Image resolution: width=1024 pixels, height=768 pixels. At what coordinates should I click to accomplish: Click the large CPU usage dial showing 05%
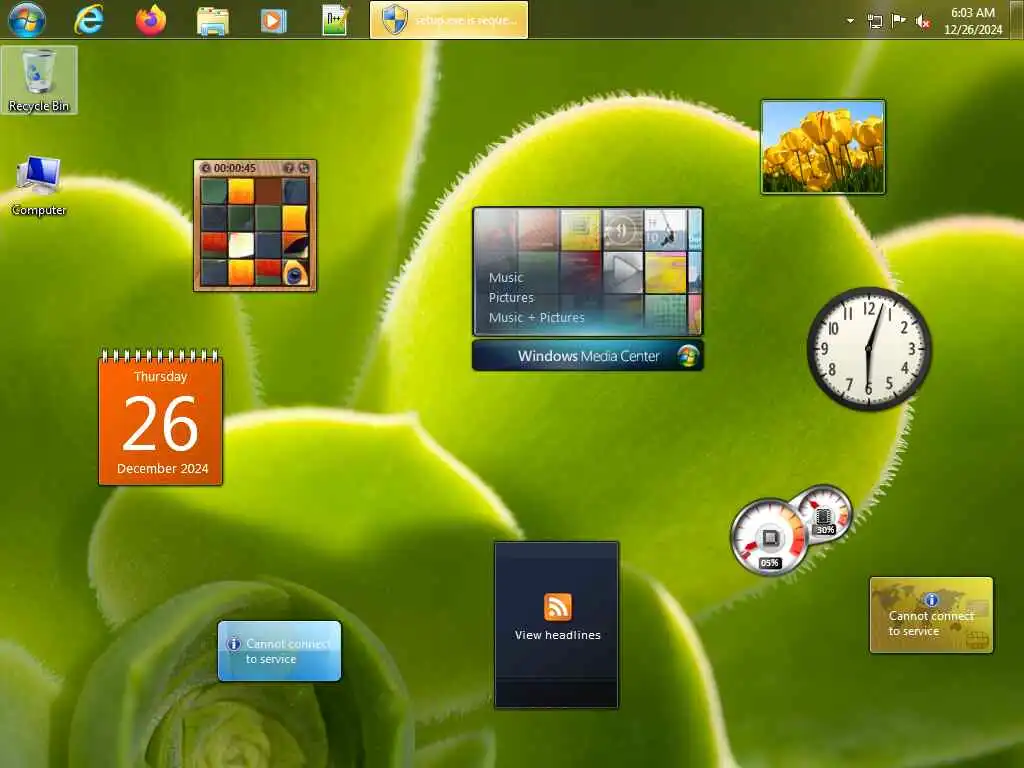769,537
